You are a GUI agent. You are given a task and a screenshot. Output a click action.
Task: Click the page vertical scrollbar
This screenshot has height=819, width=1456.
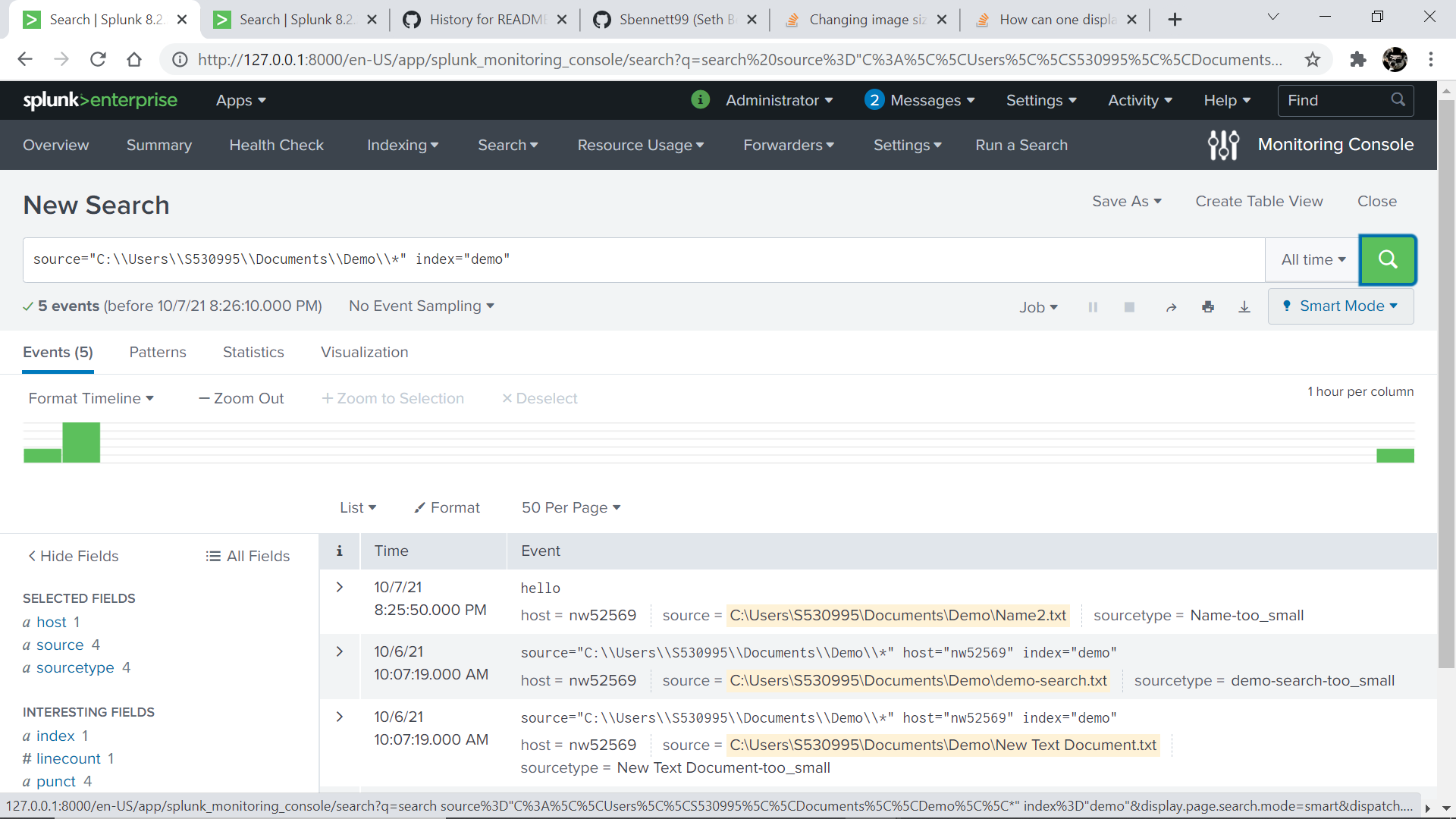(1446, 383)
